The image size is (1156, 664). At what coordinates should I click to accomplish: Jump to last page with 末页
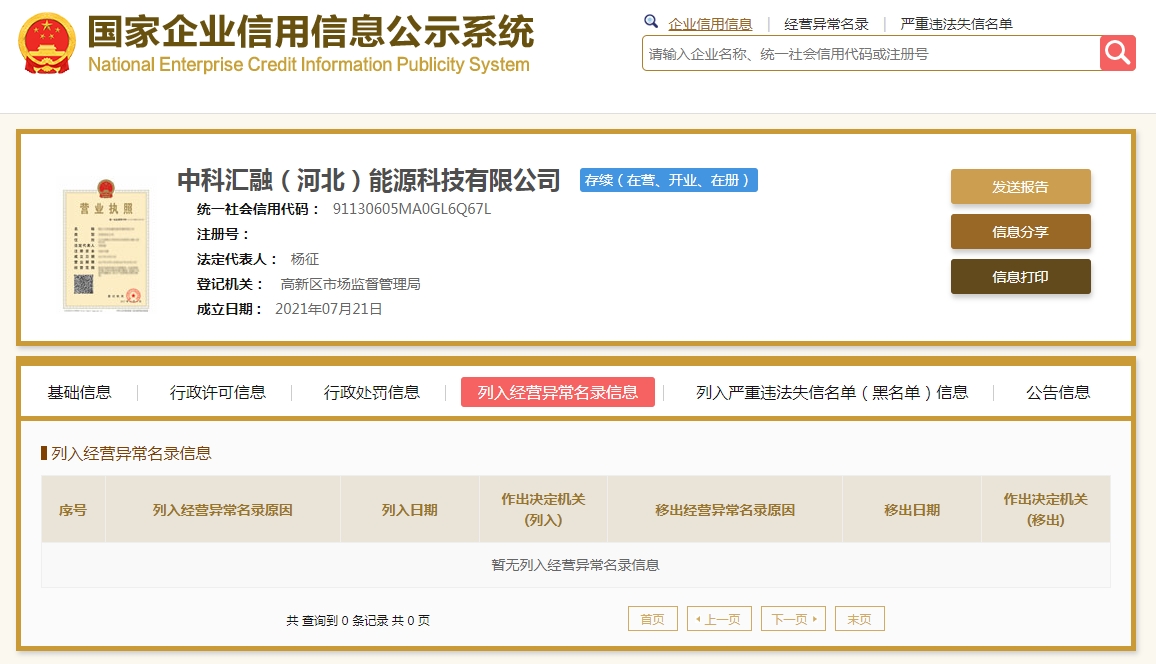pos(860,619)
